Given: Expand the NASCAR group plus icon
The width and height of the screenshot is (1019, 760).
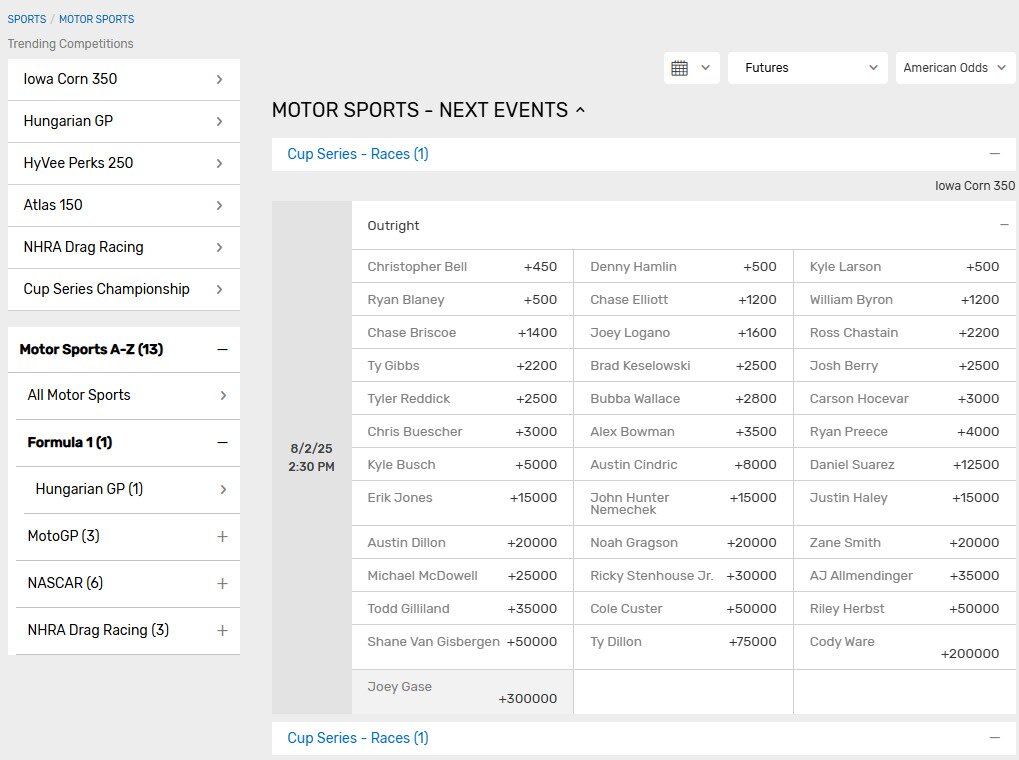Looking at the screenshot, I should (222, 584).
